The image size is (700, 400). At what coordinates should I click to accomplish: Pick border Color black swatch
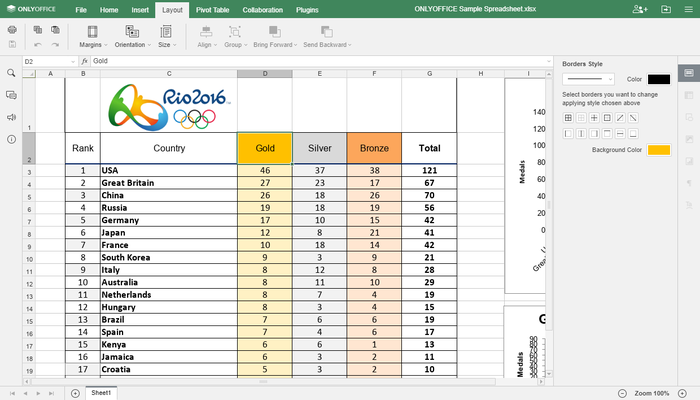coord(659,79)
